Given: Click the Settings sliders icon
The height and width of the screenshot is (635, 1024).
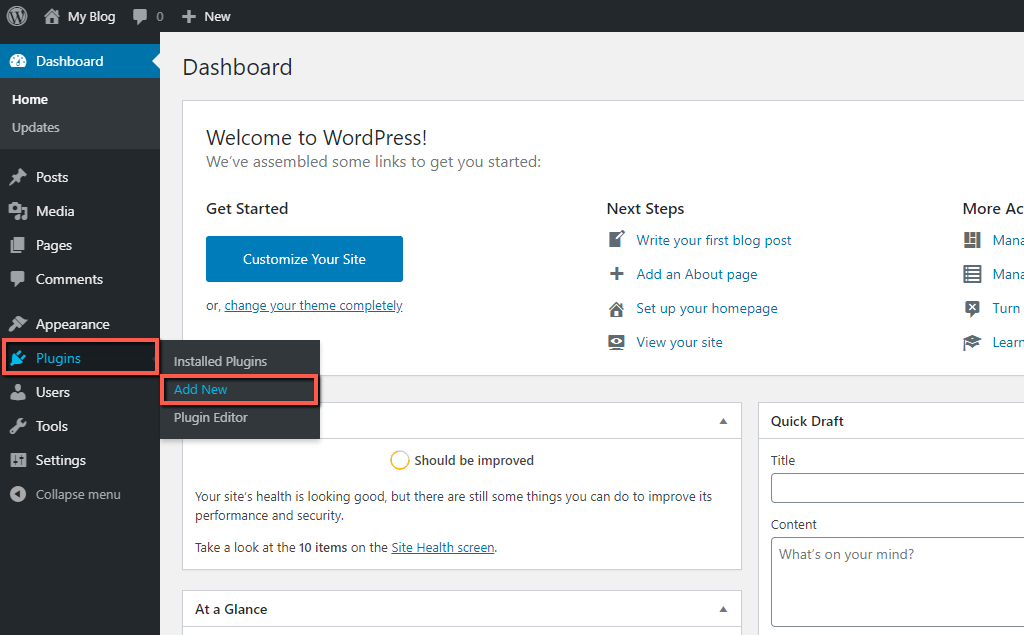Looking at the screenshot, I should [18, 460].
